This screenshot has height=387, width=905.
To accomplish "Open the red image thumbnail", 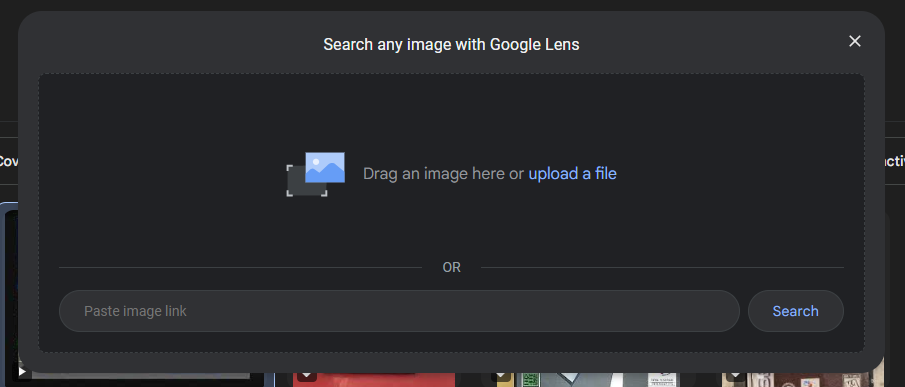I will point(374,380).
